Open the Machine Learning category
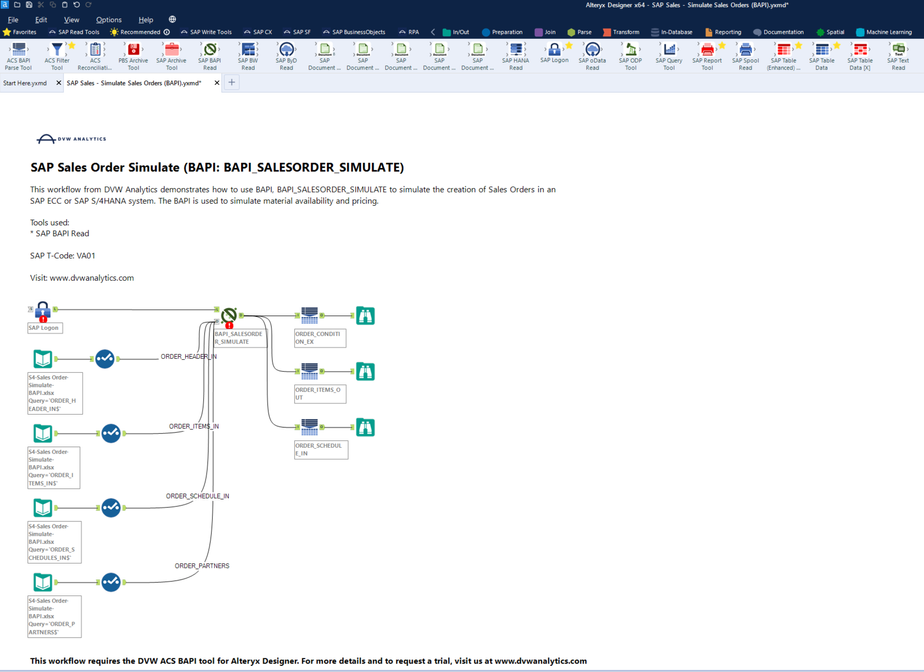Image resolution: width=924 pixels, height=672 pixels. 884,32
